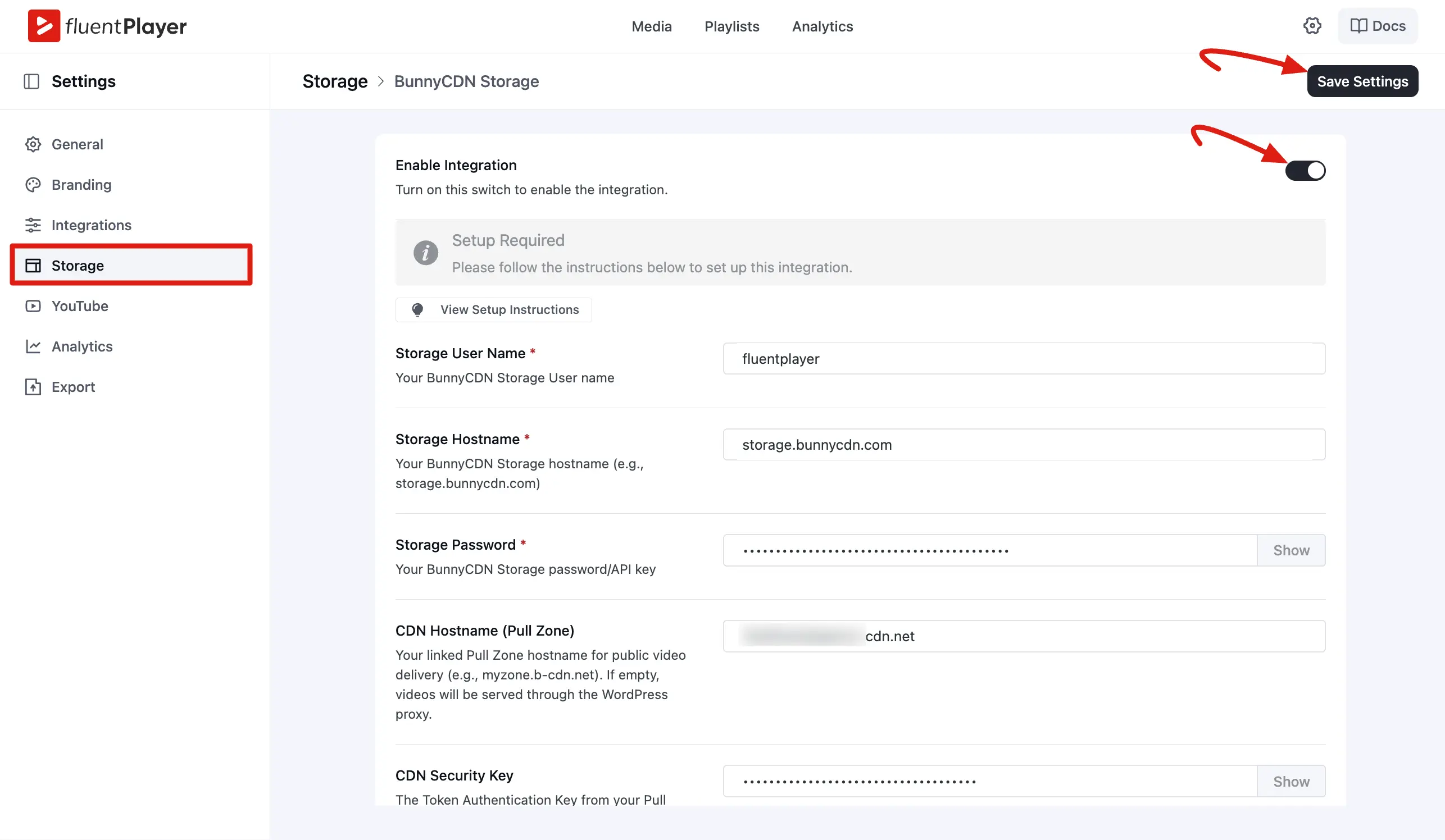This screenshot has width=1445, height=840.
Task: Open the settings gear icon in header
Action: pyautogui.click(x=1312, y=26)
